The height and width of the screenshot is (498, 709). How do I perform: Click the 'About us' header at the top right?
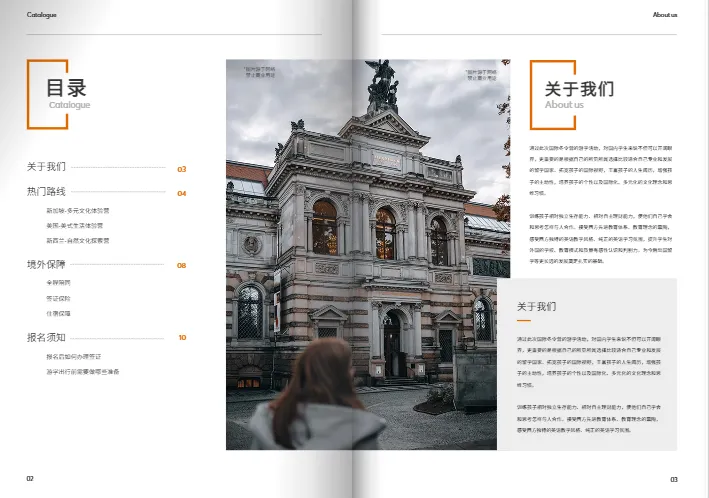pyautogui.click(x=665, y=14)
